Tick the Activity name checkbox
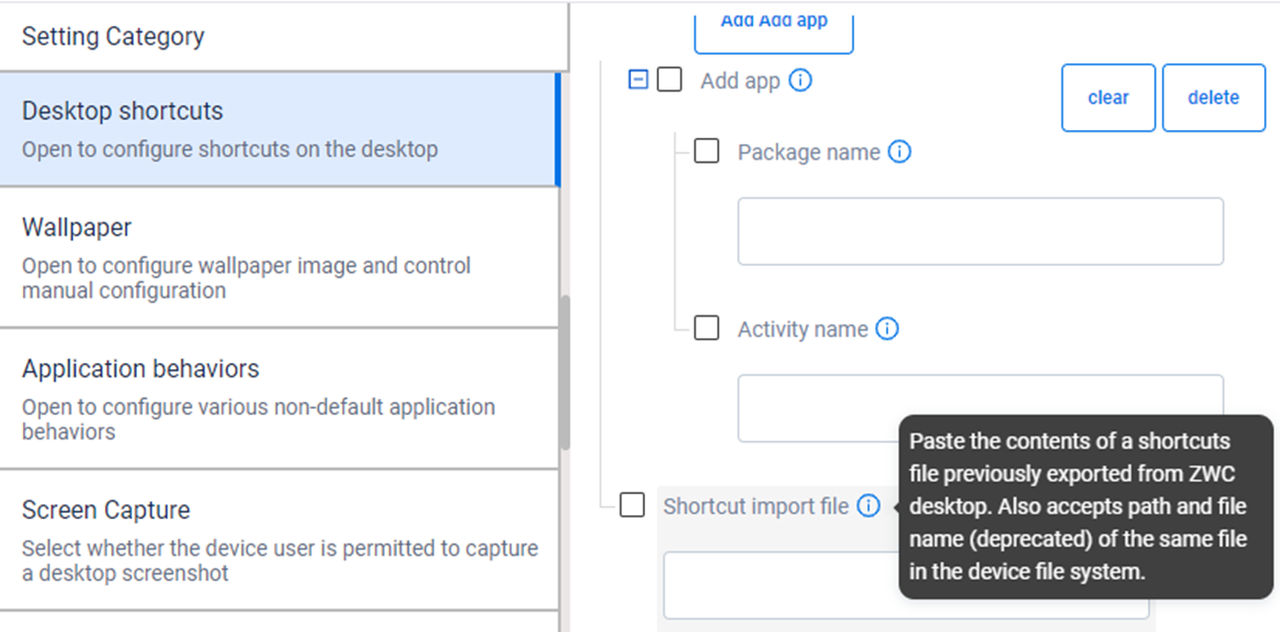This screenshot has width=1280, height=632. coord(707,328)
